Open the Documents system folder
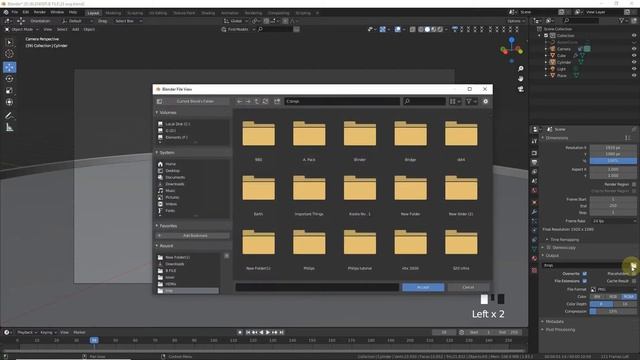 [175, 177]
